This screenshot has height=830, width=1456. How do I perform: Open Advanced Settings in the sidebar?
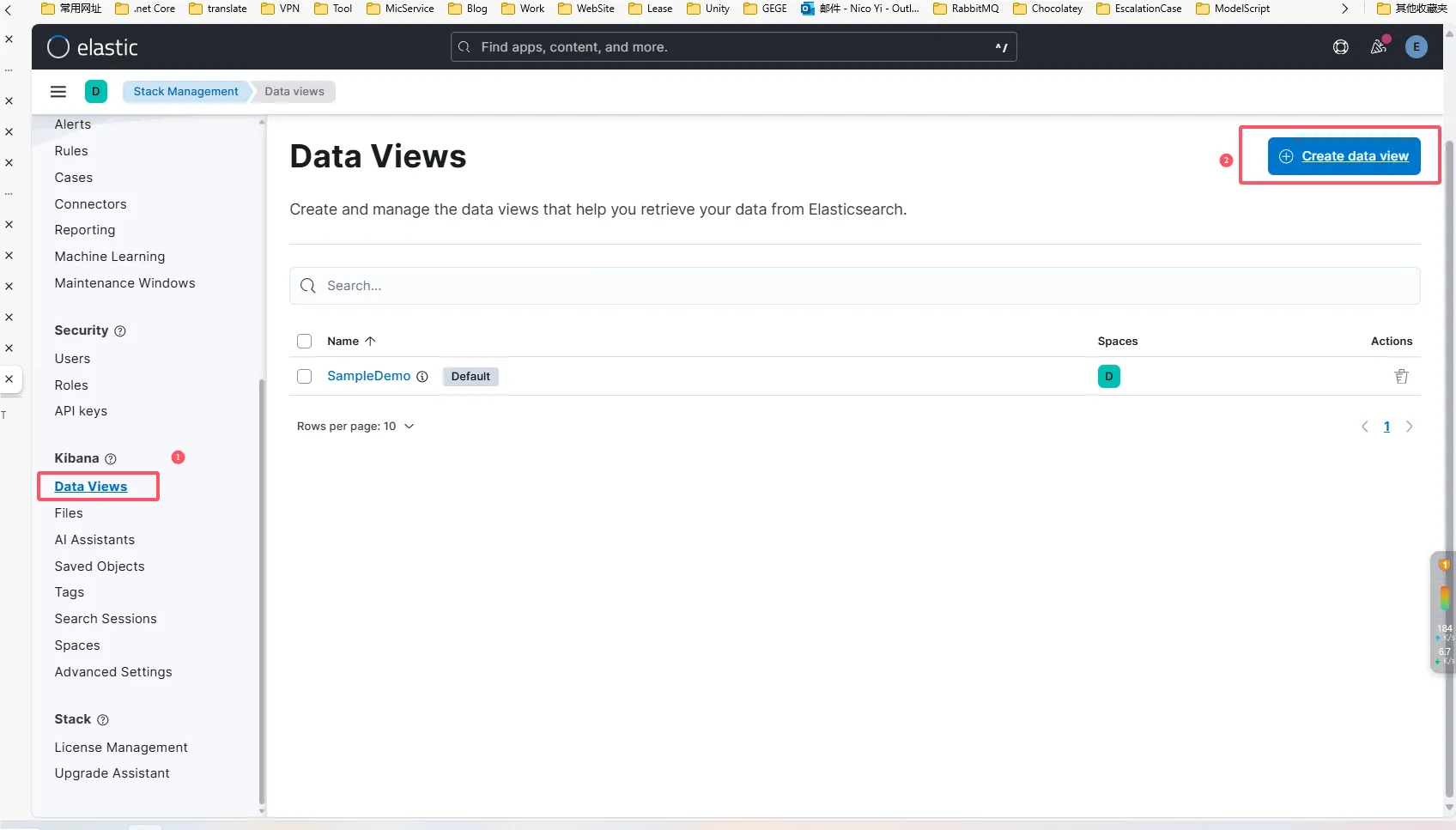tap(113, 672)
